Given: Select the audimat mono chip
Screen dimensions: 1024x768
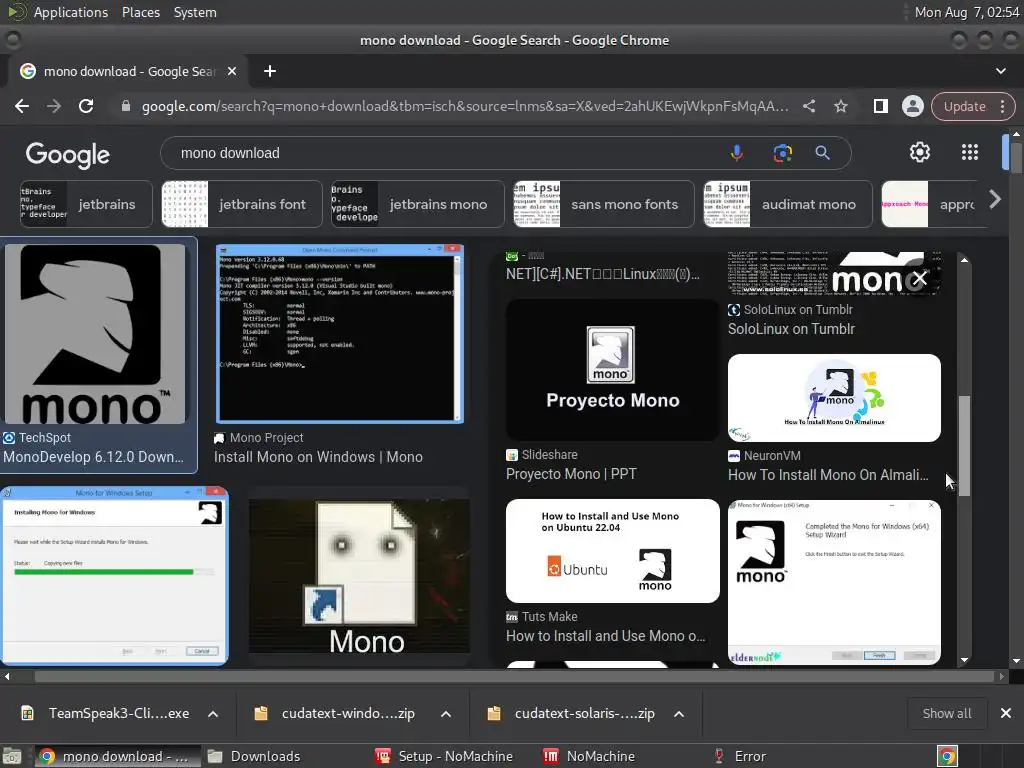Looking at the screenshot, I should 788,204.
